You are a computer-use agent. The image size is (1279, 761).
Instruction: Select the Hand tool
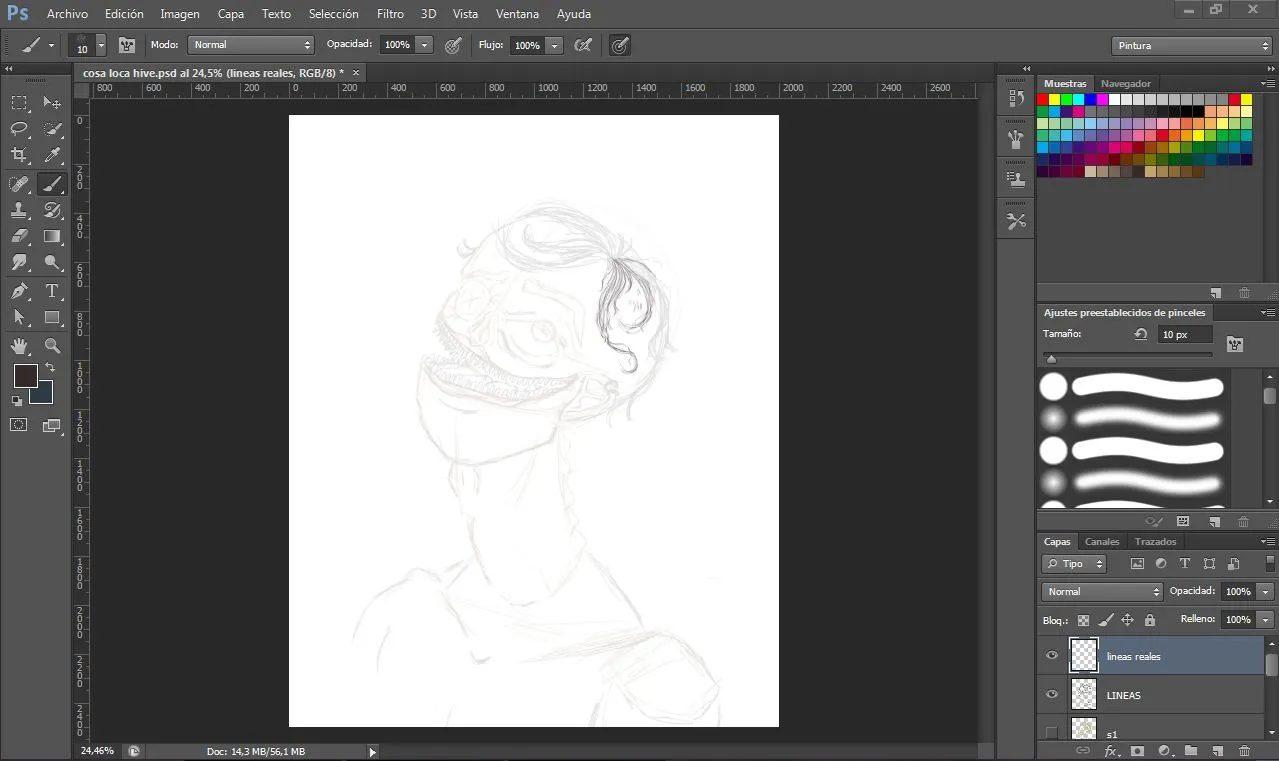coord(19,346)
